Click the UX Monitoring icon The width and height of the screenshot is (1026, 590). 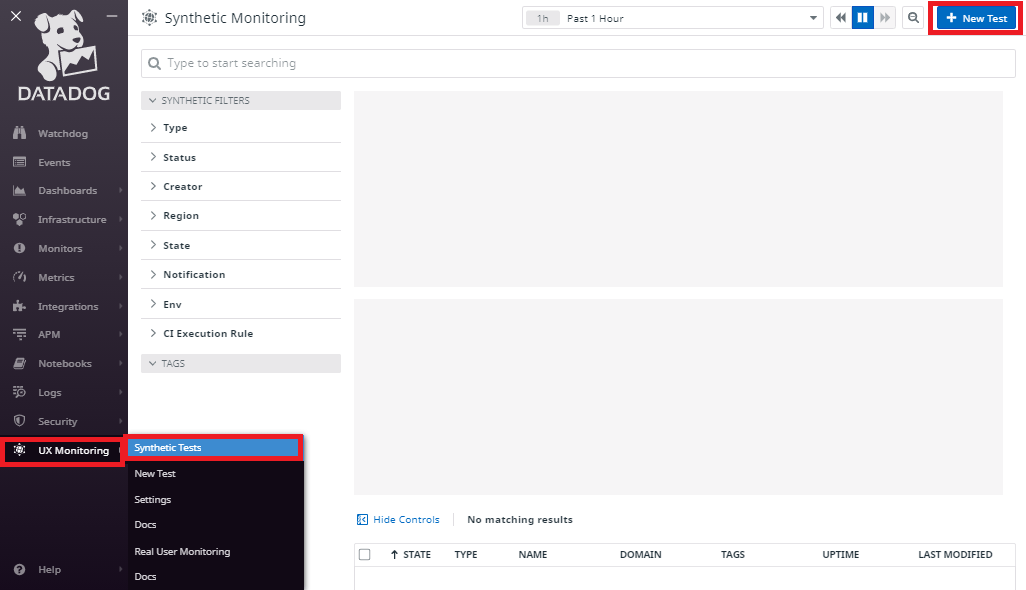pos(20,450)
